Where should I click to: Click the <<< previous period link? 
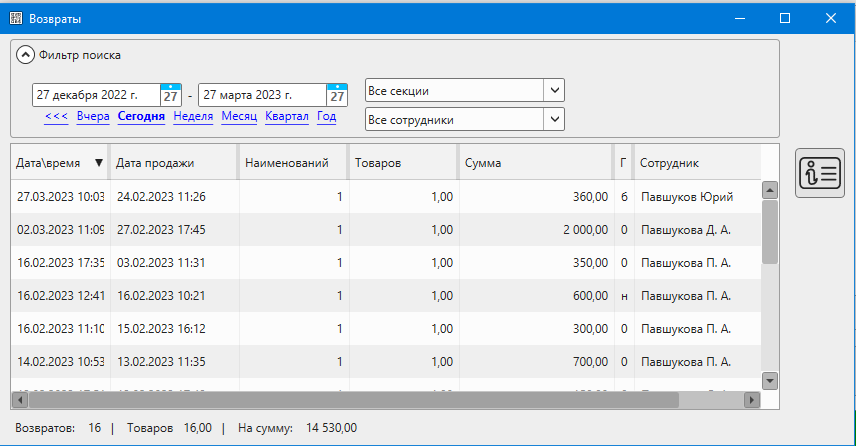click(56, 116)
